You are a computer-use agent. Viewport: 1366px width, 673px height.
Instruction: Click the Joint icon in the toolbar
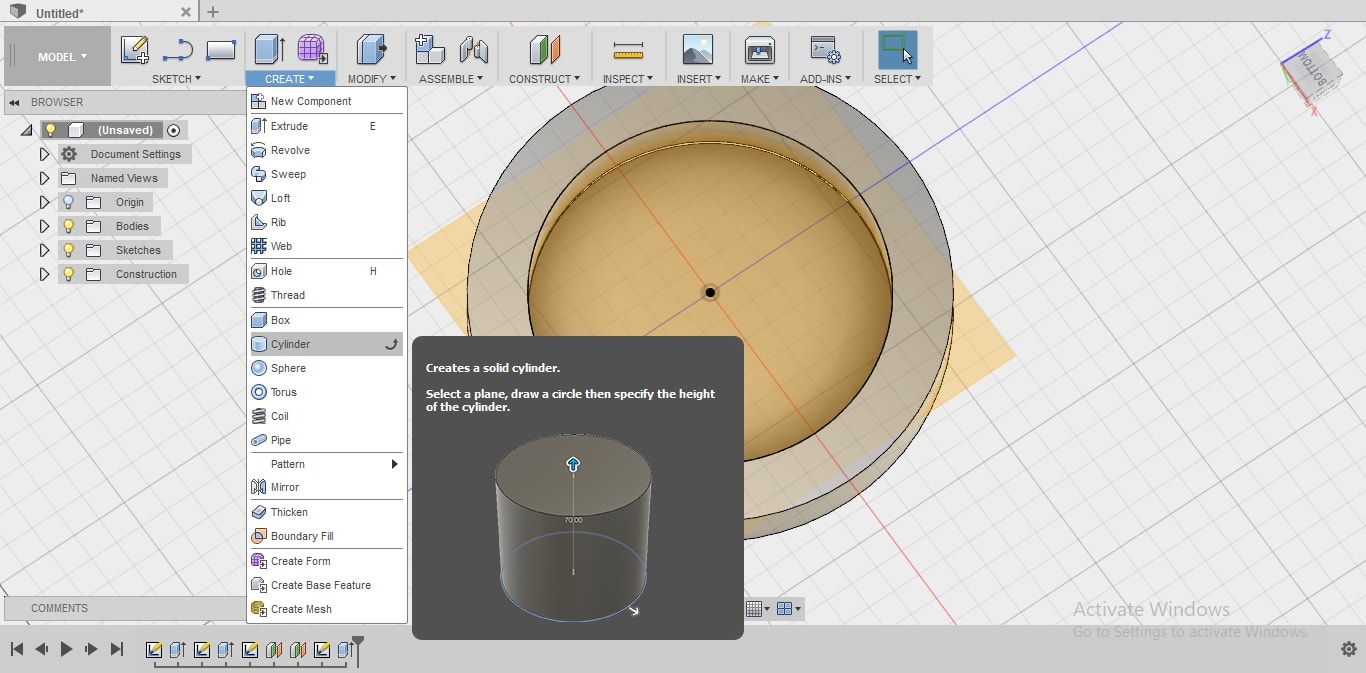coord(473,50)
